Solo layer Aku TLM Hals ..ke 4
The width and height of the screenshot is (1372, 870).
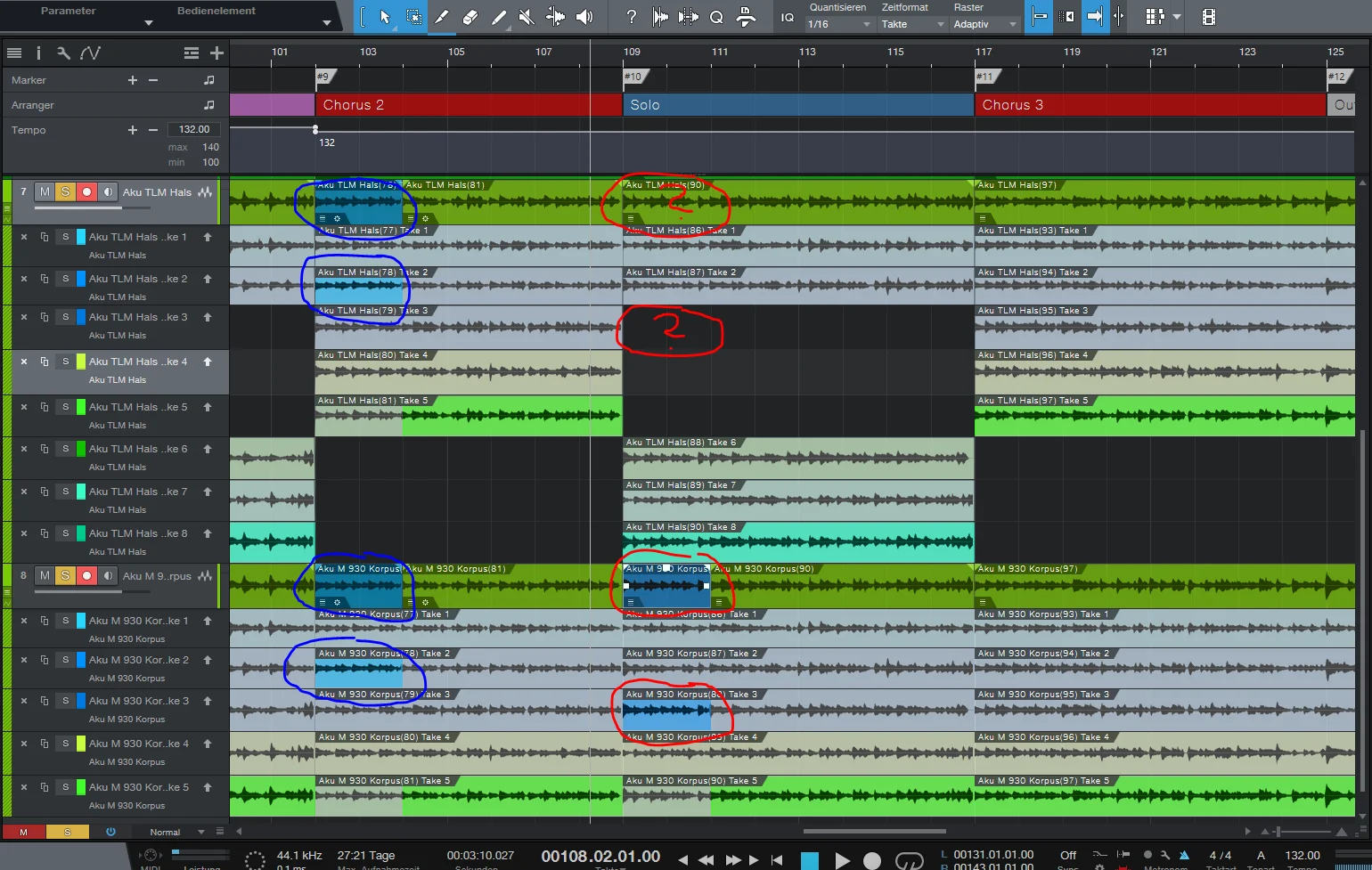coord(65,362)
